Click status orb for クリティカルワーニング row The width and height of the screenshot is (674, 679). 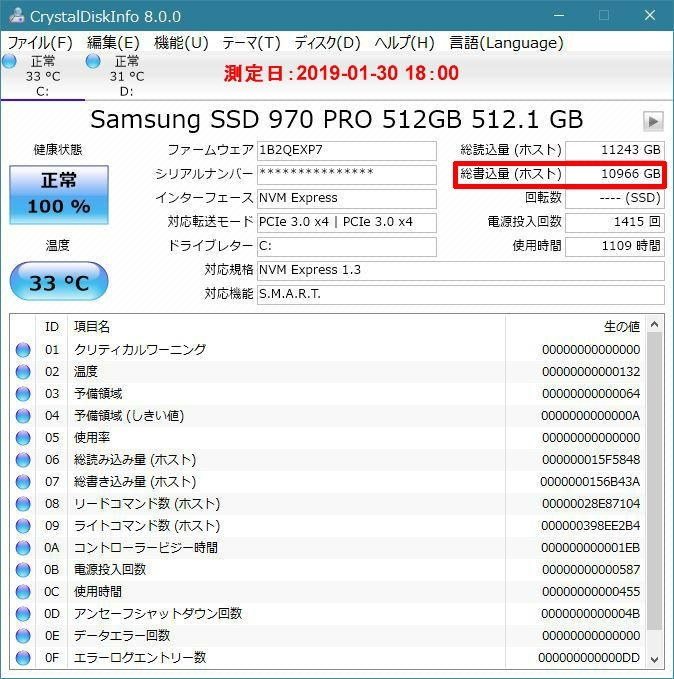23,349
